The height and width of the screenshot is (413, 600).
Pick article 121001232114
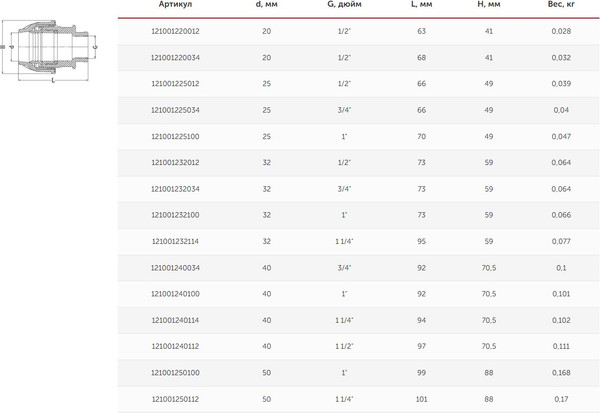click(175, 241)
